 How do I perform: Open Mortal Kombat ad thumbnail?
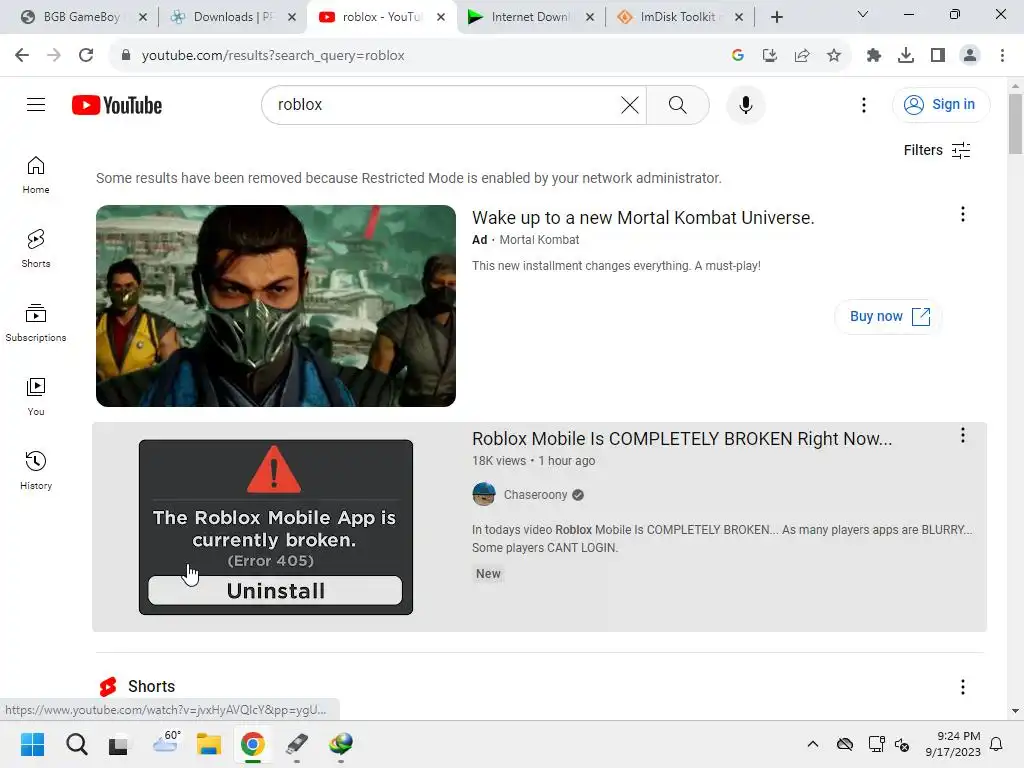276,306
